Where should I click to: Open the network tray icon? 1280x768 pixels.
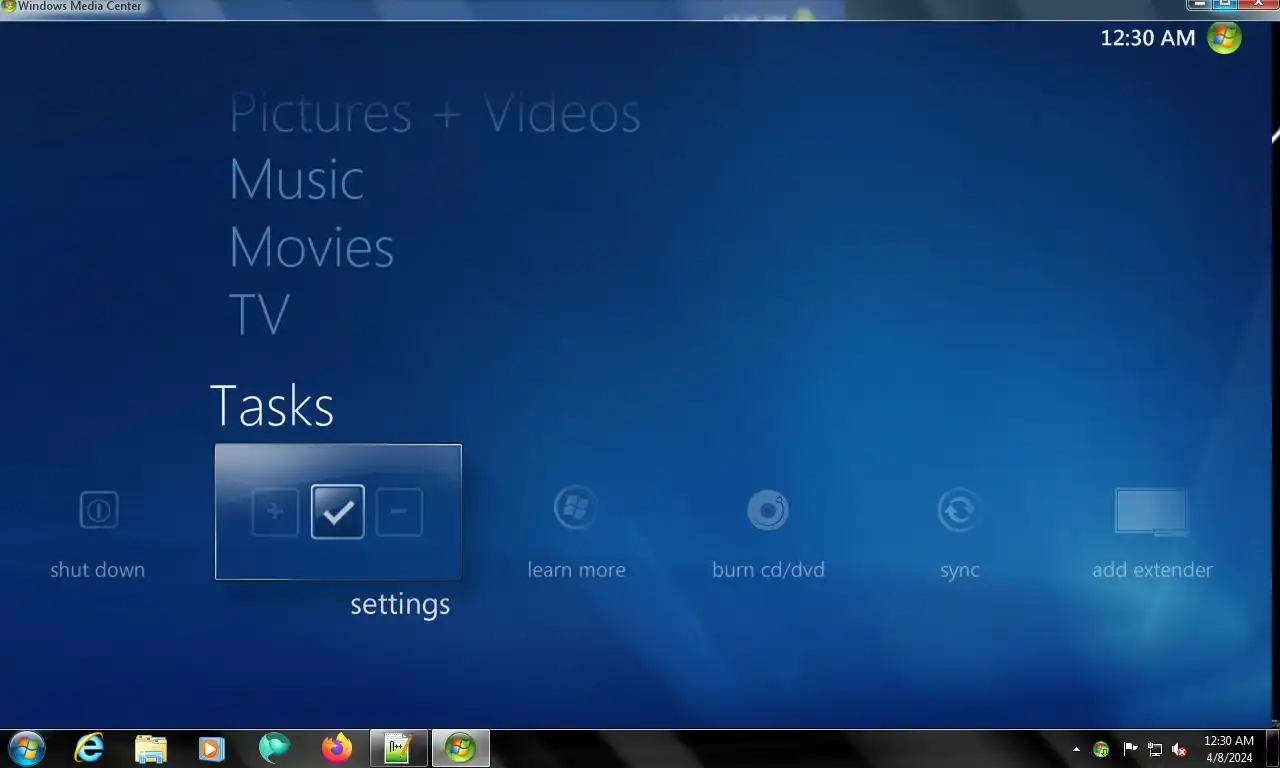point(1155,749)
